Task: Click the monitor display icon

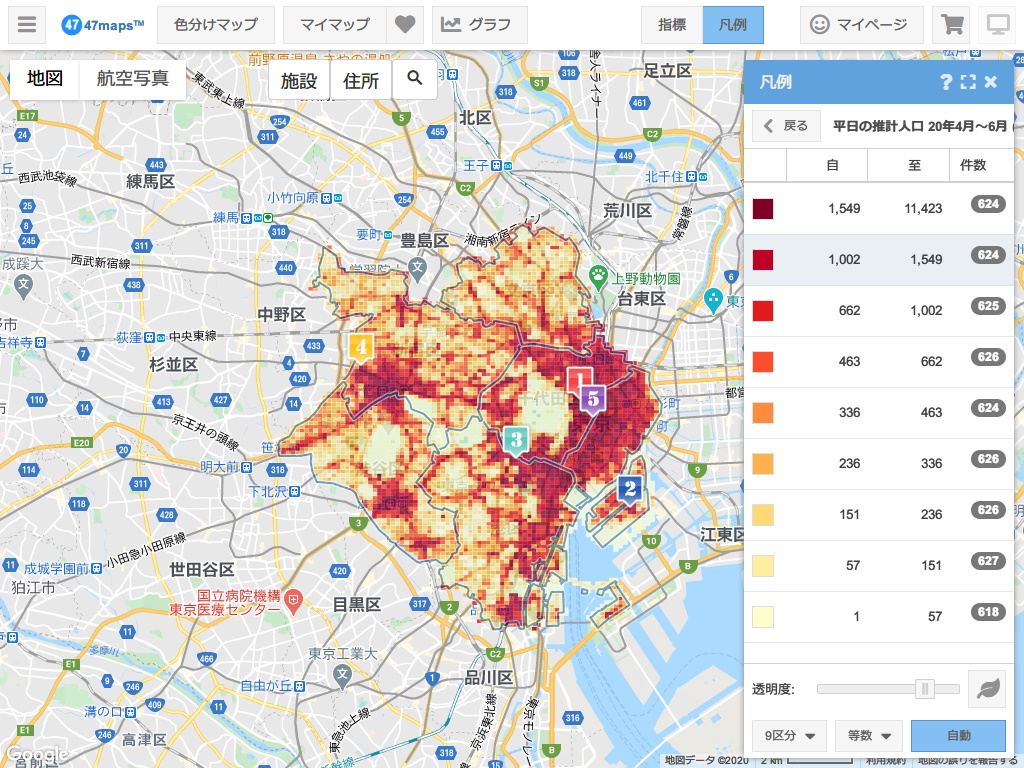Action: pos(997,25)
